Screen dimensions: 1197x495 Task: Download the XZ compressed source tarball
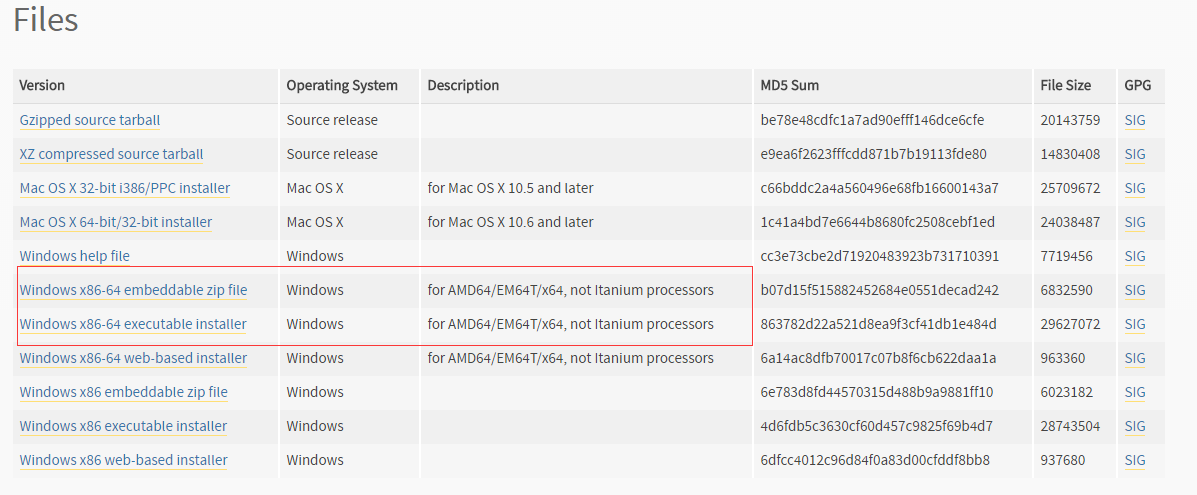[111, 154]
